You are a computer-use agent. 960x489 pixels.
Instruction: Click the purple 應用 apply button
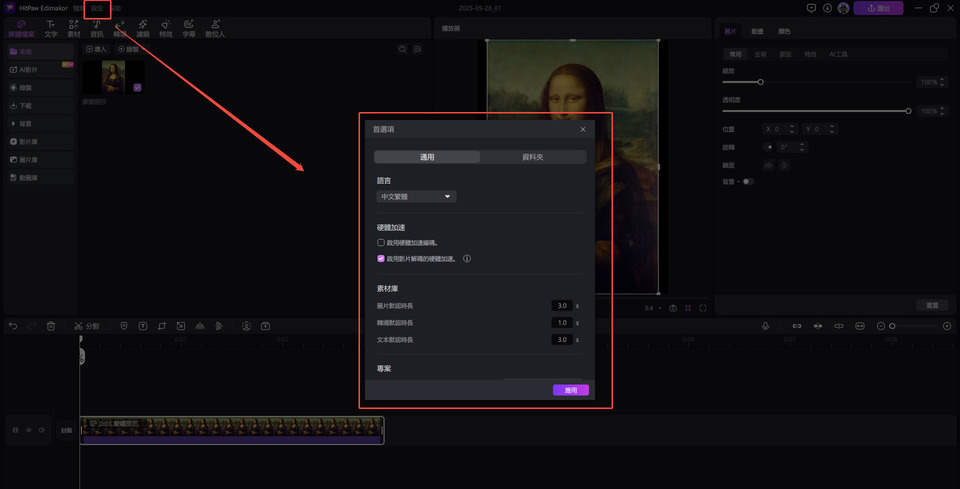(571, 390)
